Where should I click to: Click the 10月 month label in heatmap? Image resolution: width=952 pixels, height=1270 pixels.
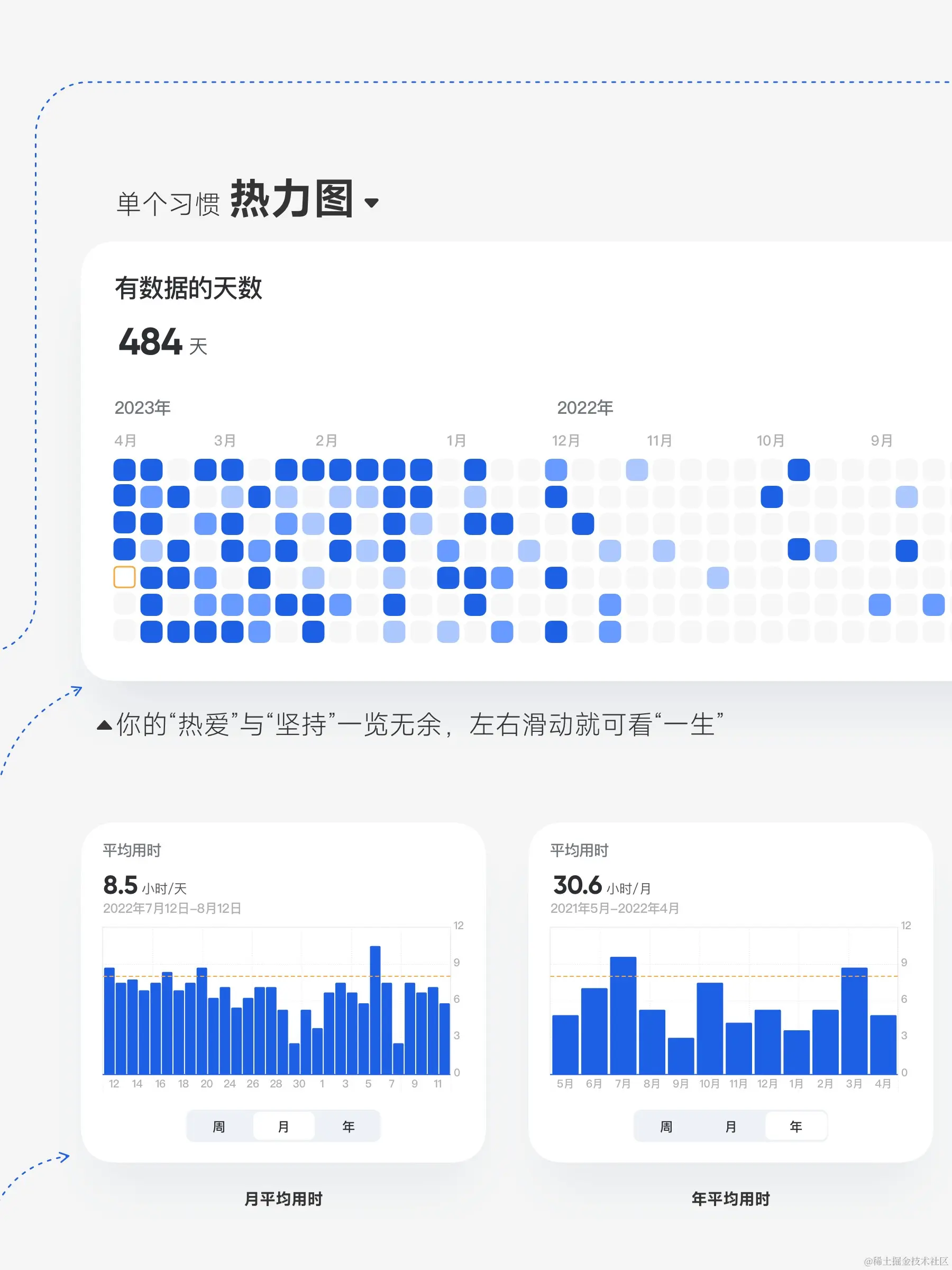point(770,440)
